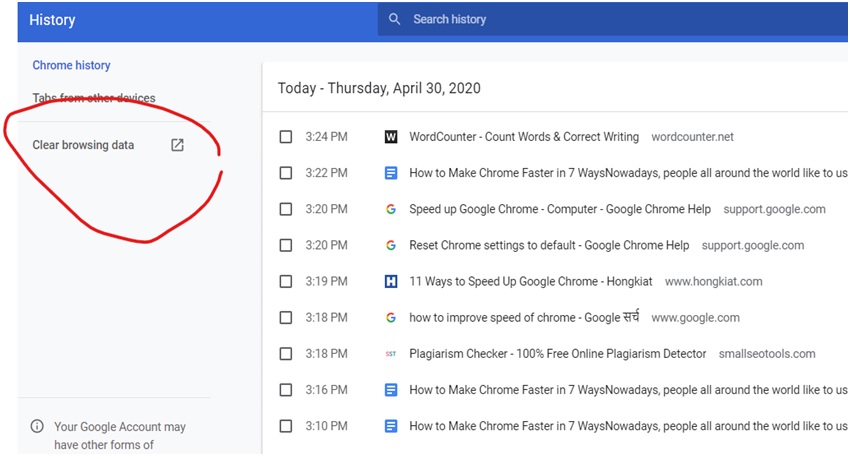The height and width of the screenshot is (459, 850).
Task: Click the 3:19 PM timestamp
Action: click(x=326, y=281)
